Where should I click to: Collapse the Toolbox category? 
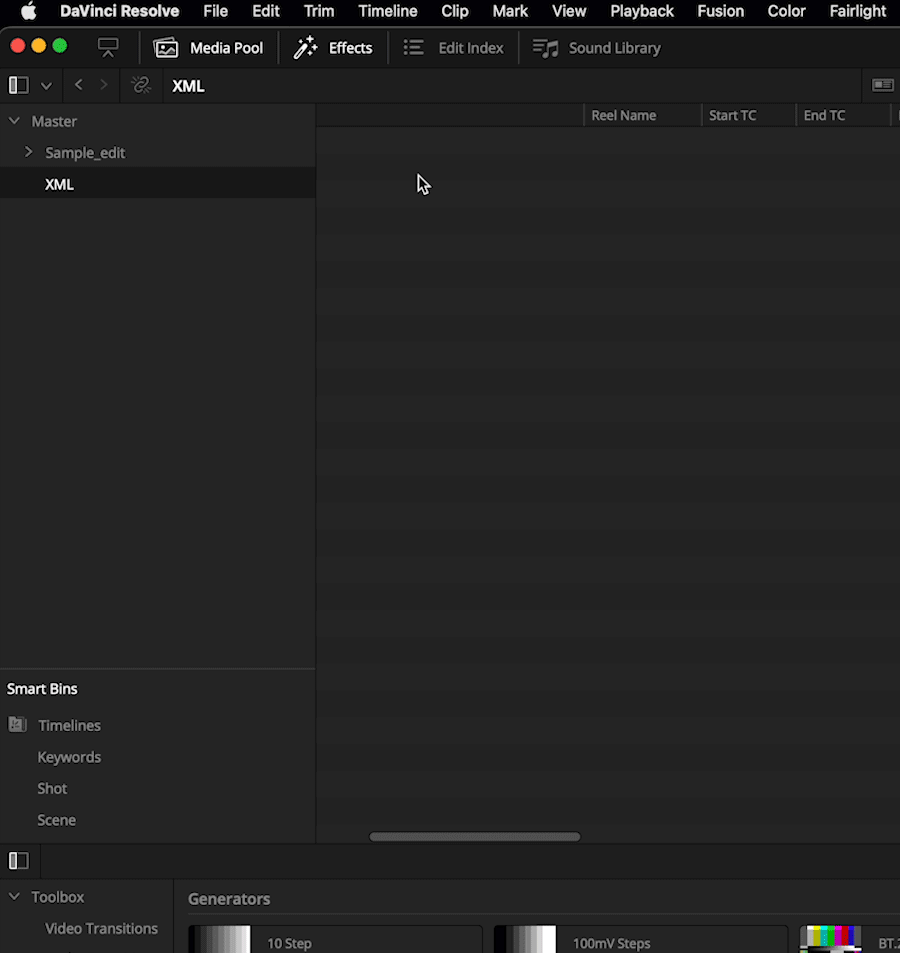click(x=14, y=896)
